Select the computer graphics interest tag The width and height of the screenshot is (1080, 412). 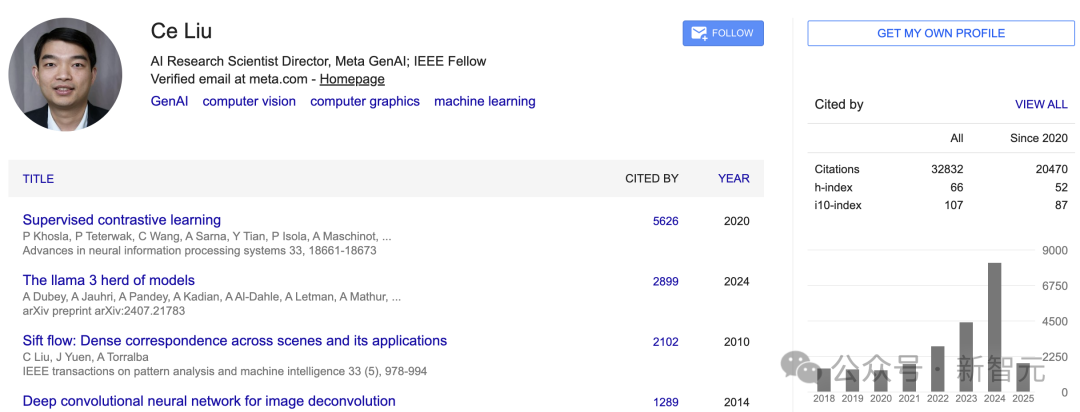(365, 101)
